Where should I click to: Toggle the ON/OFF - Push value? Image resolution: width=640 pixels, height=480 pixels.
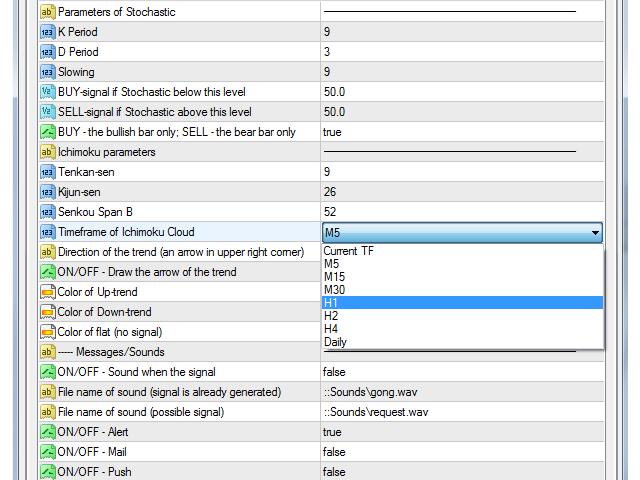click(462, 472)
